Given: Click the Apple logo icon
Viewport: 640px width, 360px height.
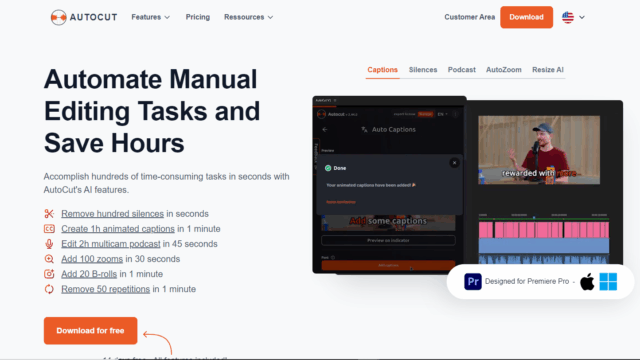Looking at the screenshot, I should pyautogui.click(x=587, y=282).
